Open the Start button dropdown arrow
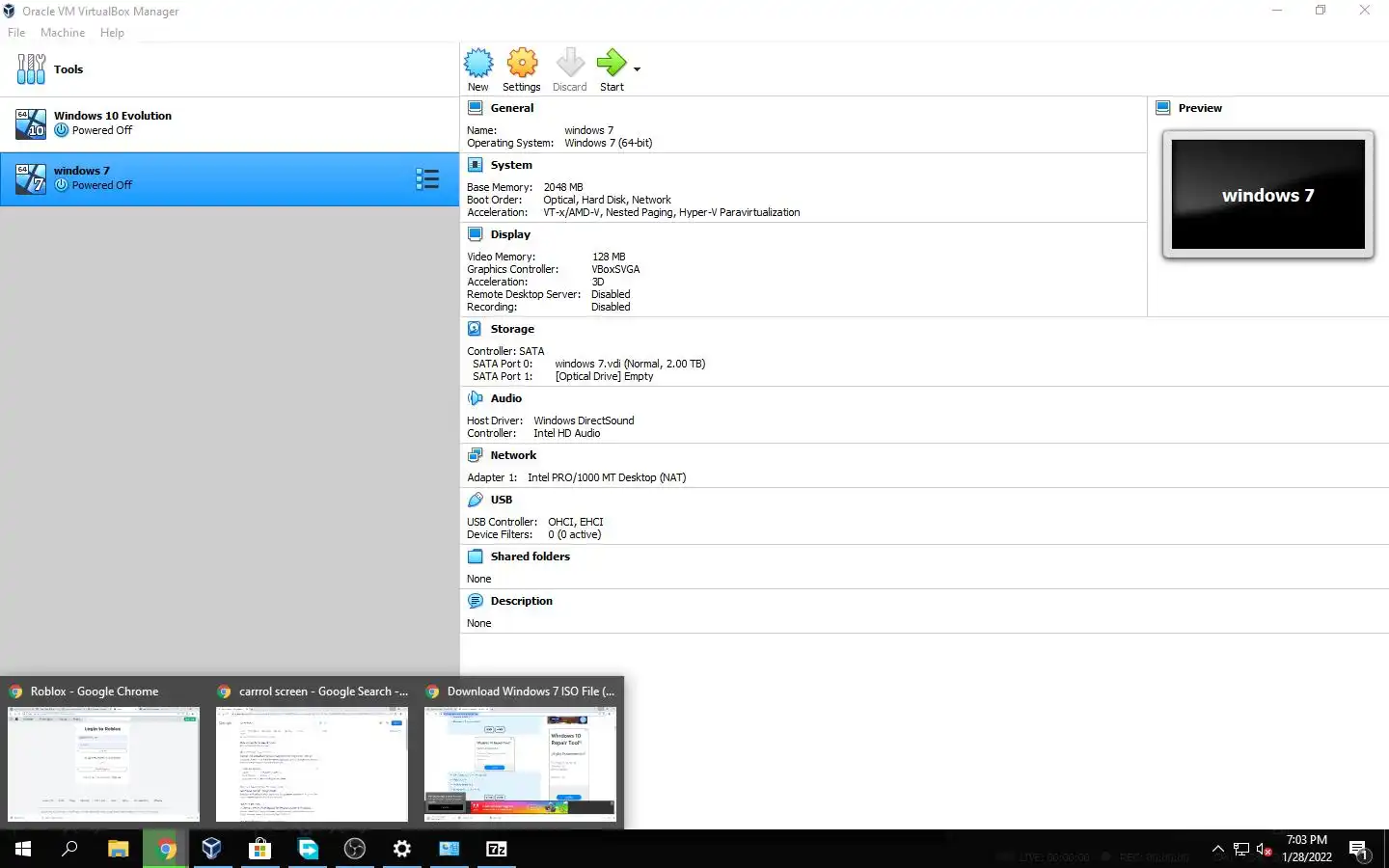This screenshot has height=868, width=1389. (x=637, y=69)
